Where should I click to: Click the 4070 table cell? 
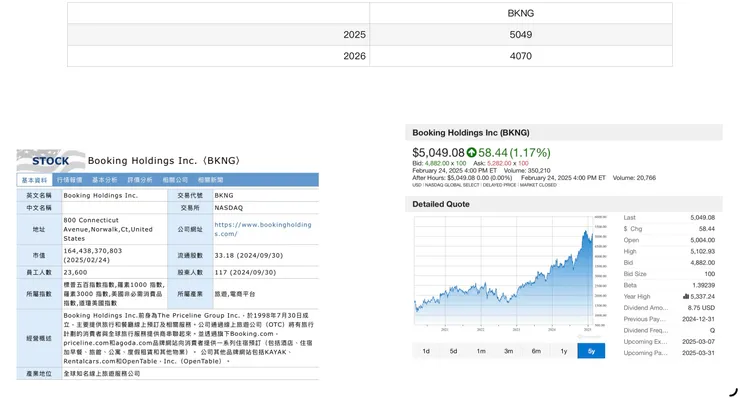[521, 56]
